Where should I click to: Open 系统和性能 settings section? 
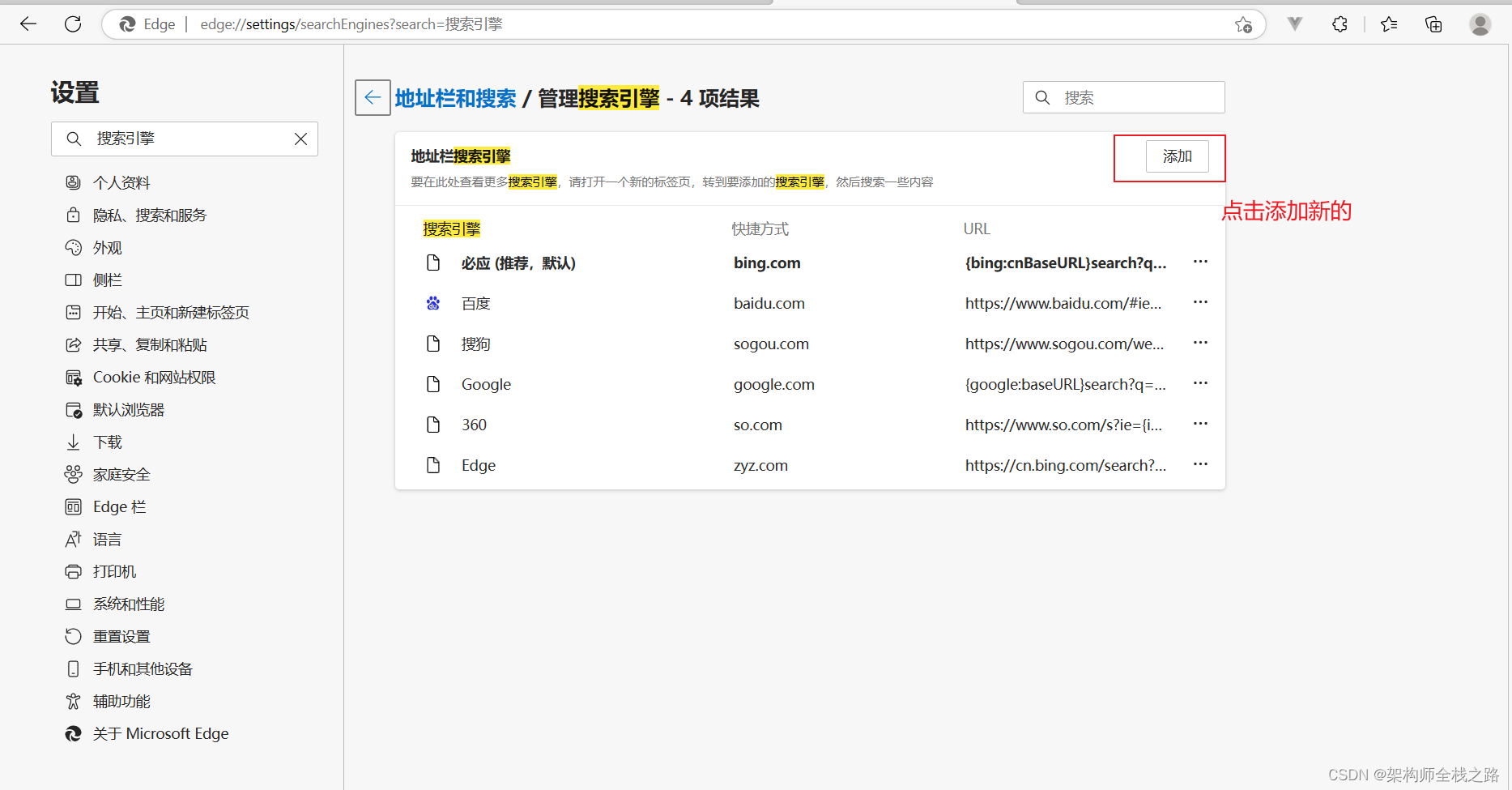pos(129,604)
